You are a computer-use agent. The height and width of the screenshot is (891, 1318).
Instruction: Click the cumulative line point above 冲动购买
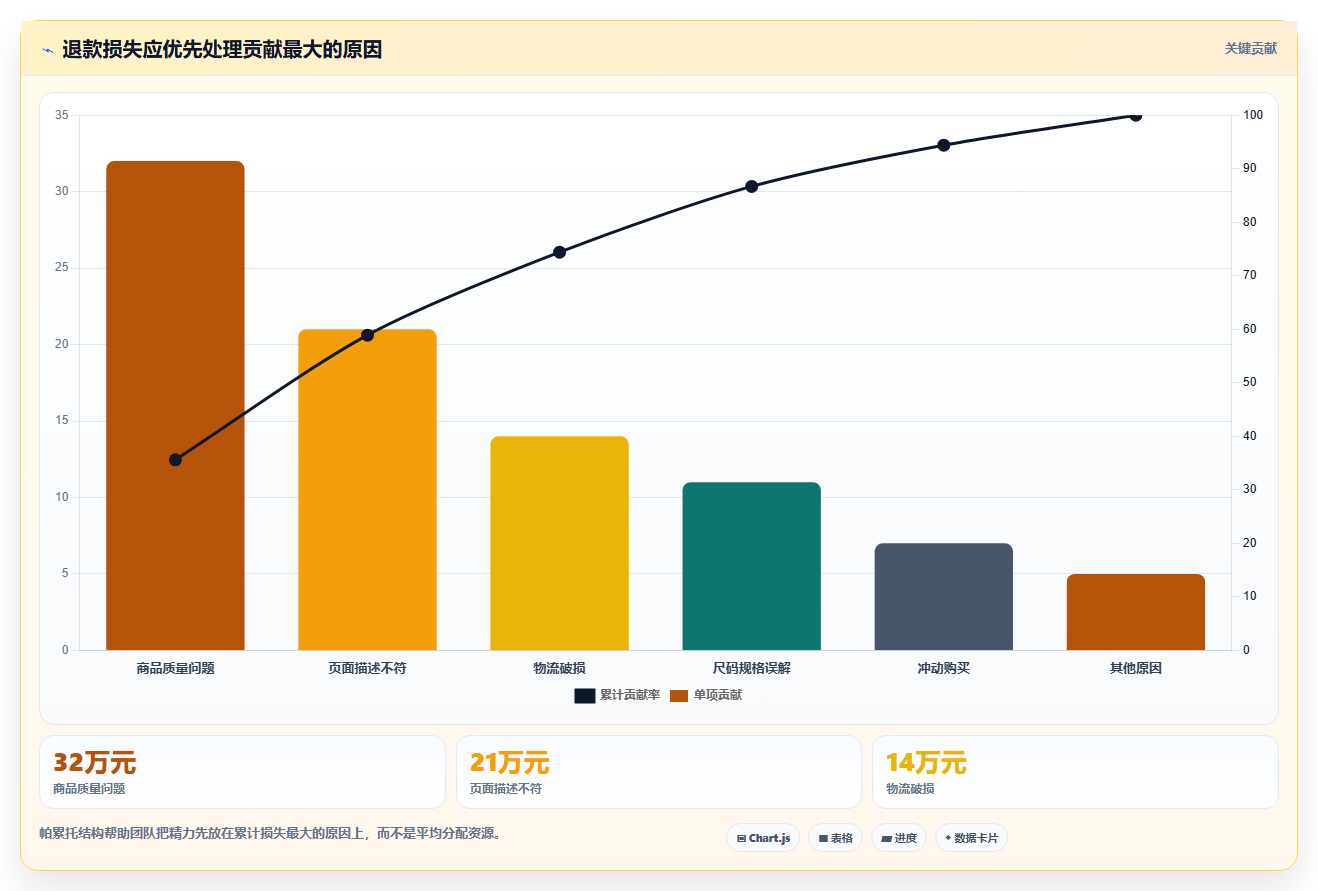943,145
